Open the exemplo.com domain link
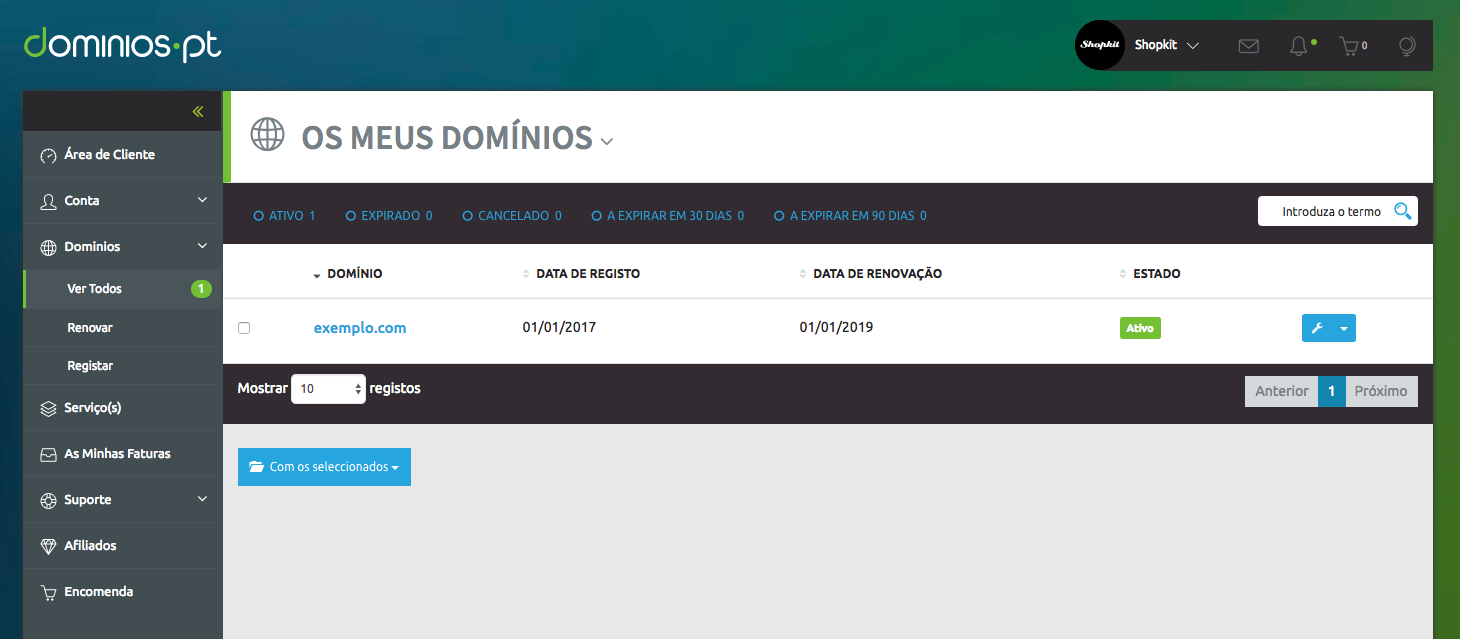 pos(360,328)
